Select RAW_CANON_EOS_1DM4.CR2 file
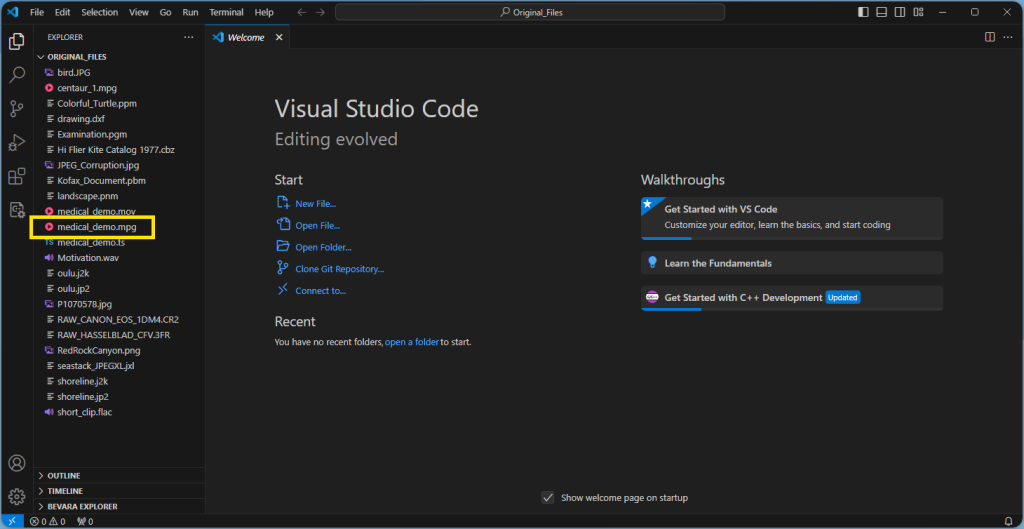Screen dimensions: 1024x529 tap(120, 319)
